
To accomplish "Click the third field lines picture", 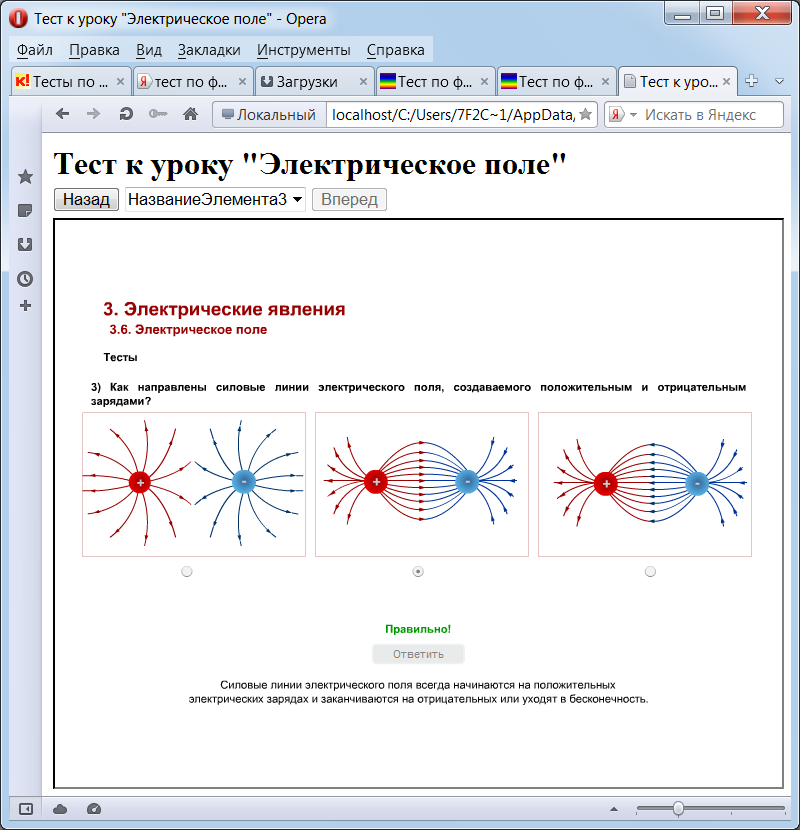I will (x=645, y=484).
